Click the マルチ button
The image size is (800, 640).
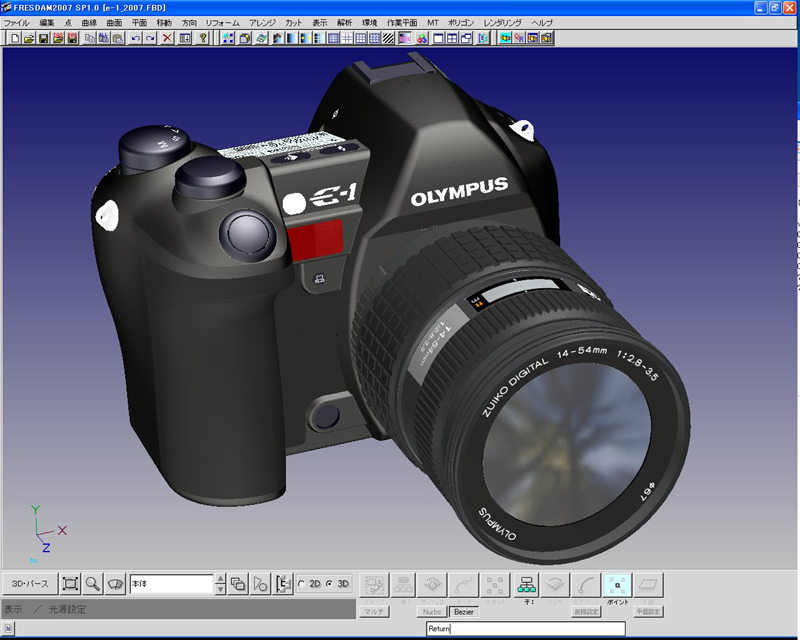(374, 611)
